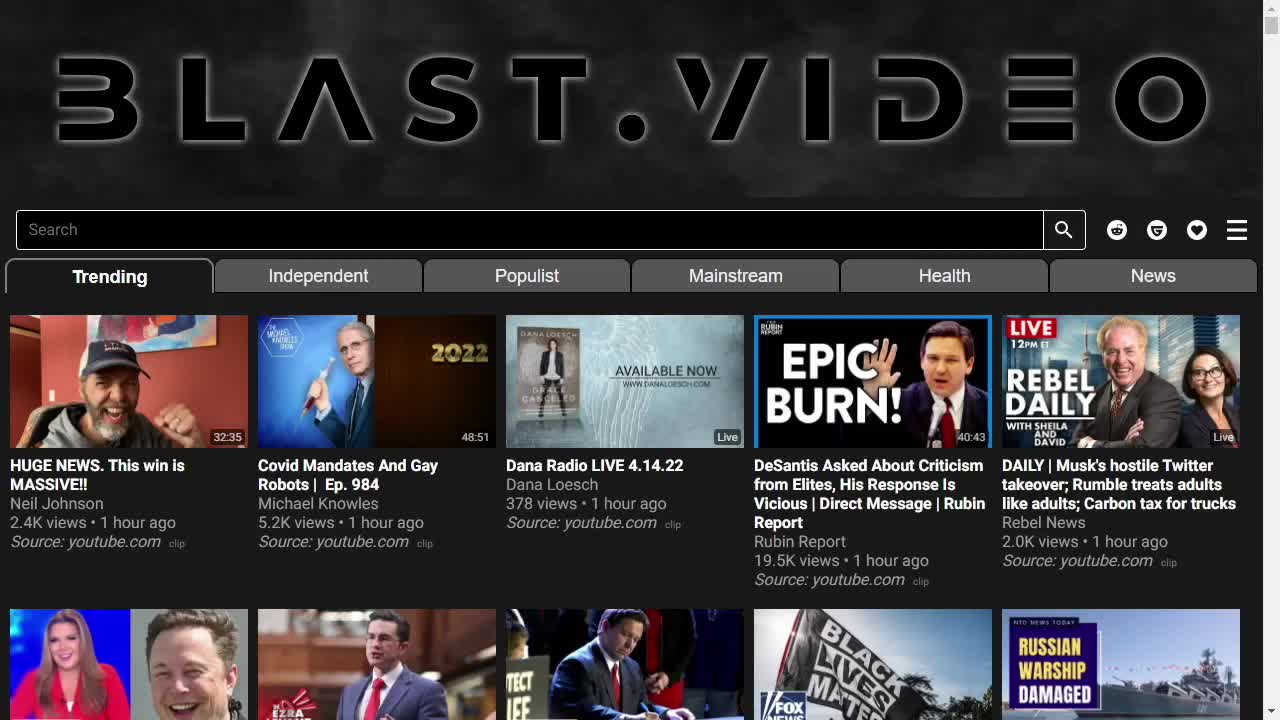Screen dimensions: 1280x720
Task: Click 'clip' link under Dana Loesch video
Action: pyautogui.click(x=673, y=525)
